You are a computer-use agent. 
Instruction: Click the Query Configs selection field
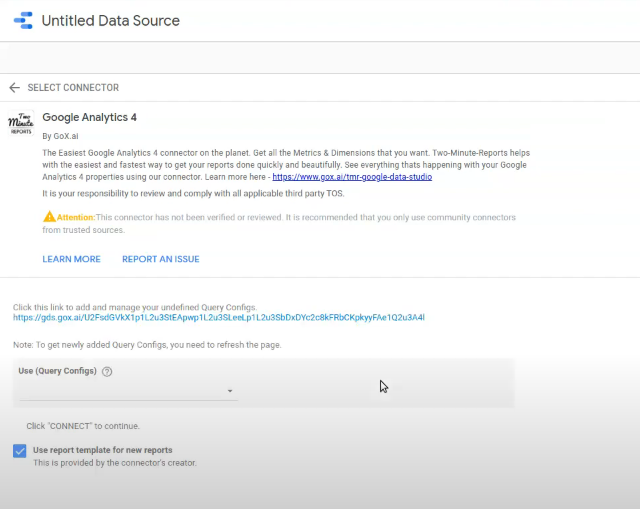pos(128,391)
